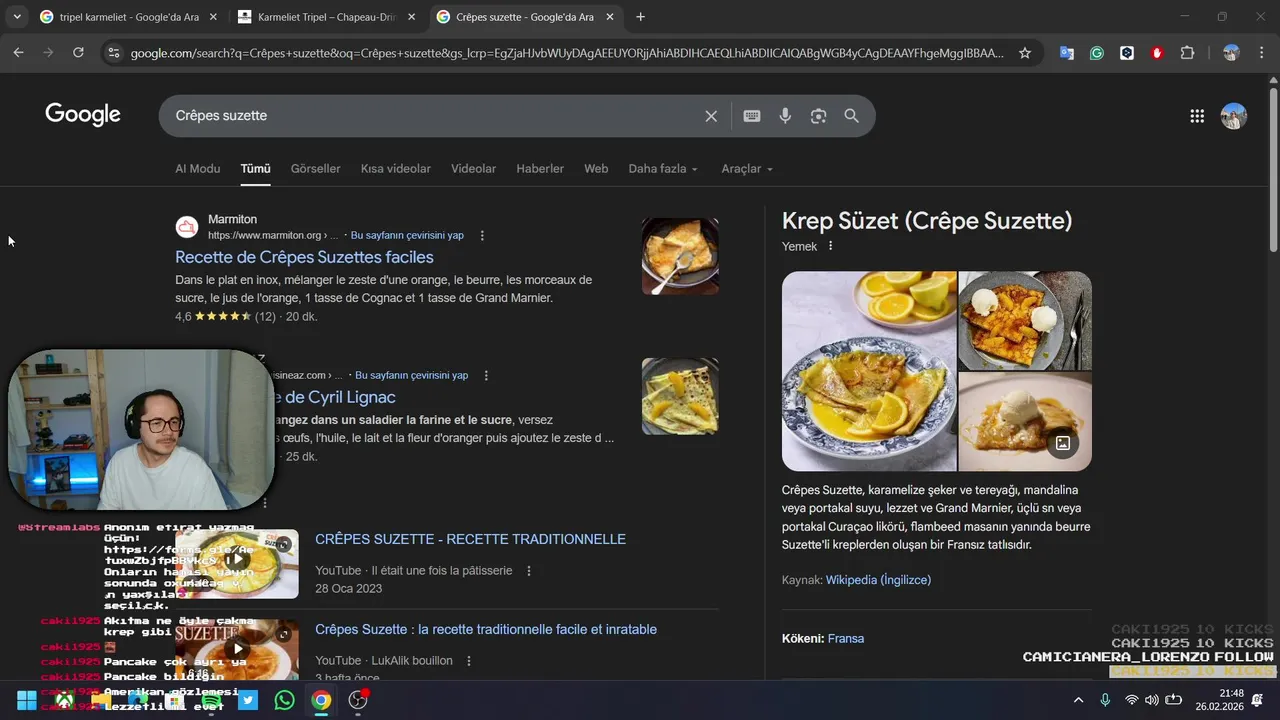Screen dimensions: 1280x720
Task: Open more options beside Yemek label
Action: pyautogui.click(x=830, y=246)
